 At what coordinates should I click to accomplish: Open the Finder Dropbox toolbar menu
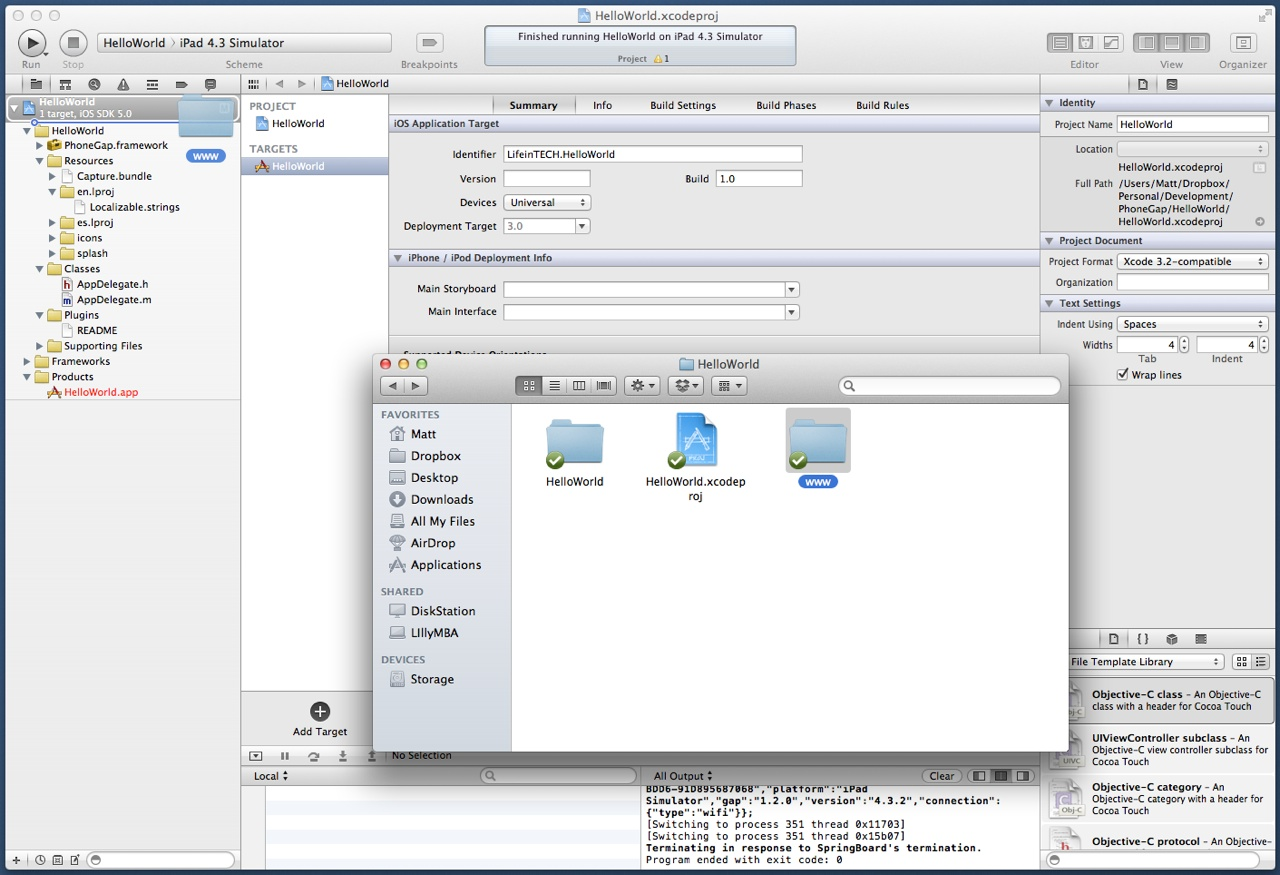[x=685, y=386]
